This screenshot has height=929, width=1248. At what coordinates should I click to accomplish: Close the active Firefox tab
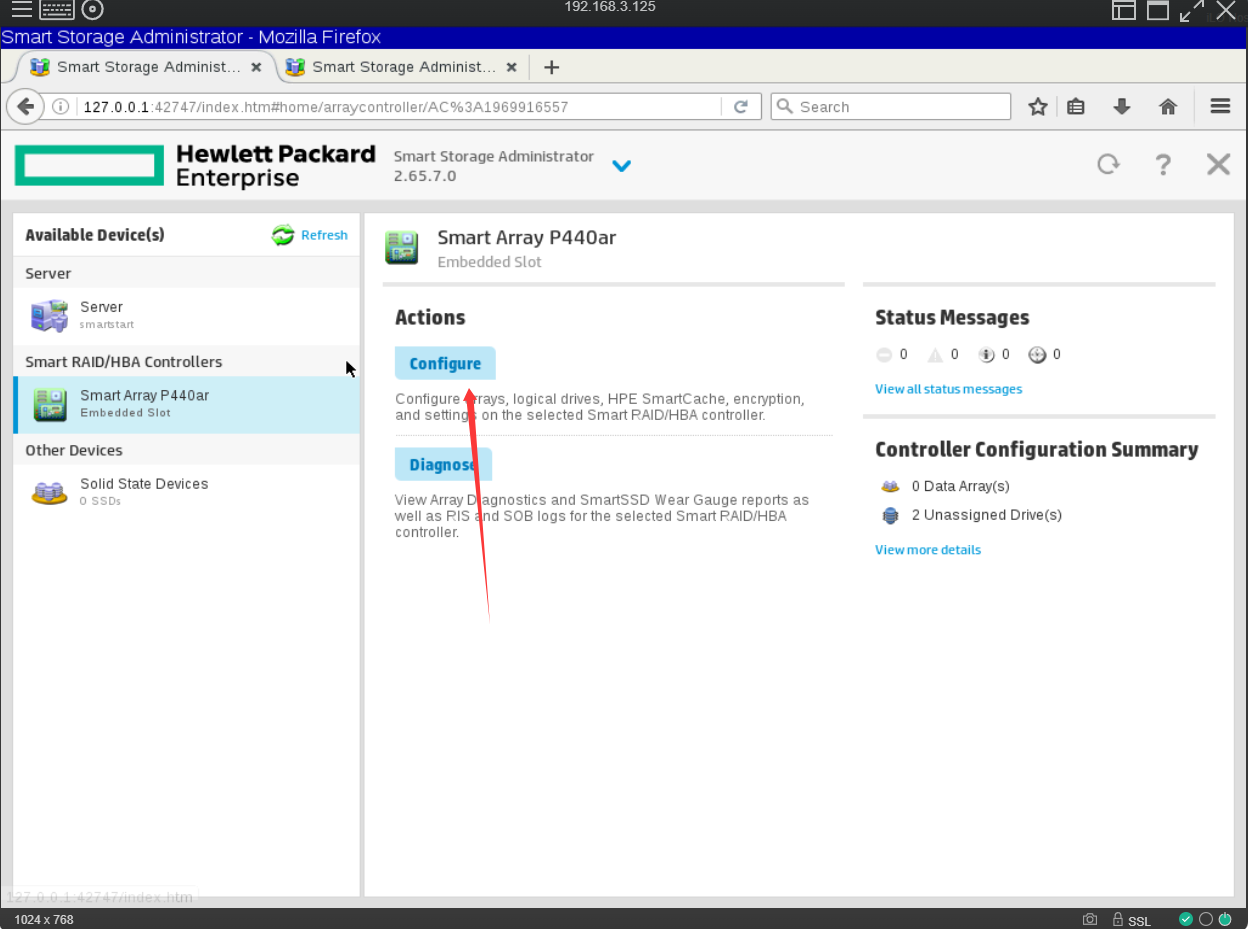pyautogui.click(x=256, y=67)
